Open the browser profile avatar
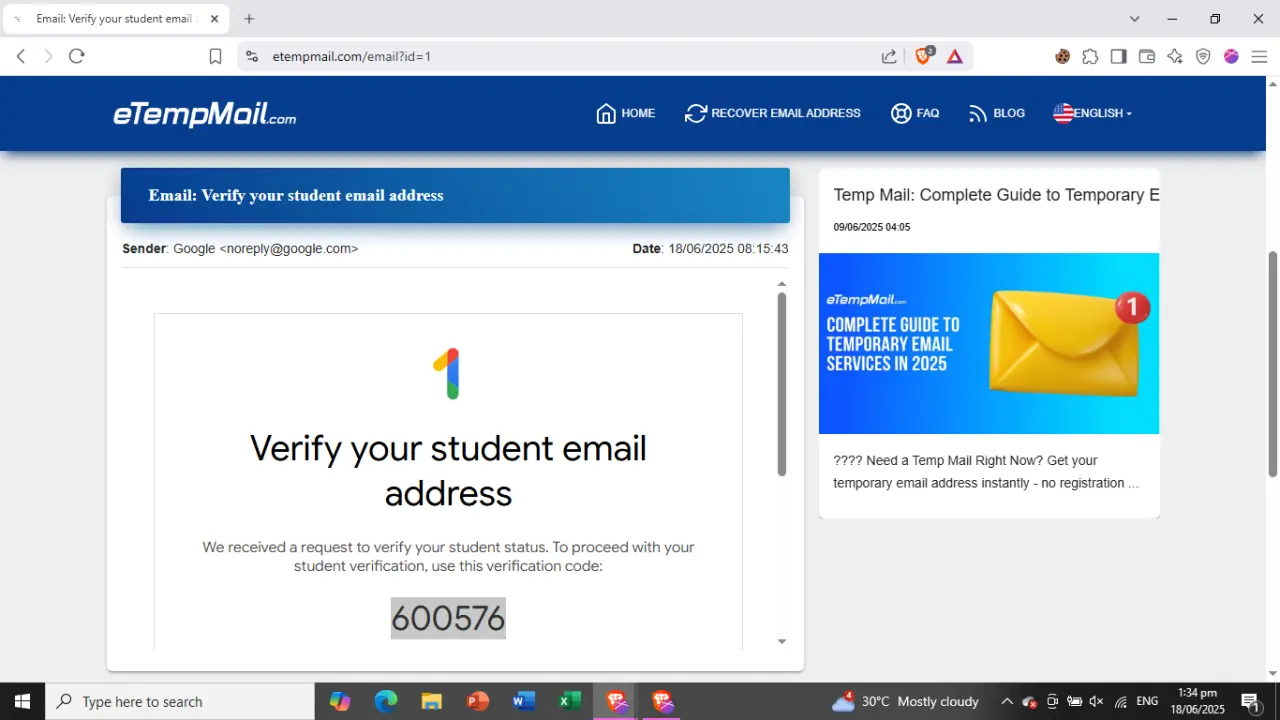The image size is (1280, 720). pyautogui.click(x=1231, y=57)
